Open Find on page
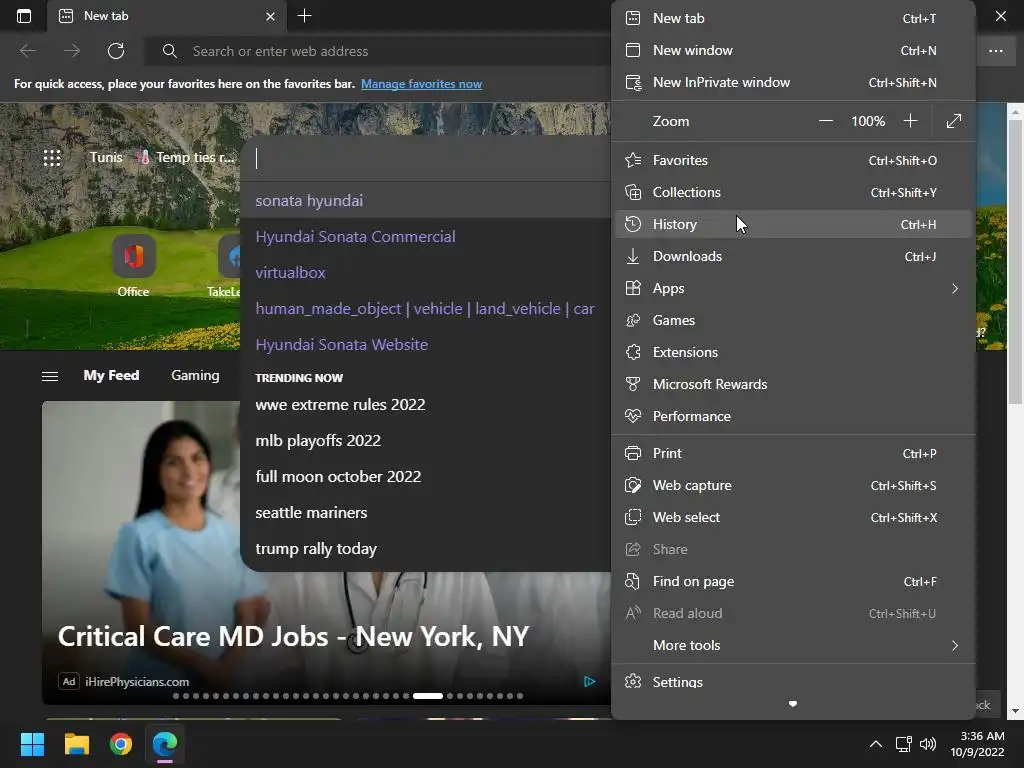 (x=793, y=581)
